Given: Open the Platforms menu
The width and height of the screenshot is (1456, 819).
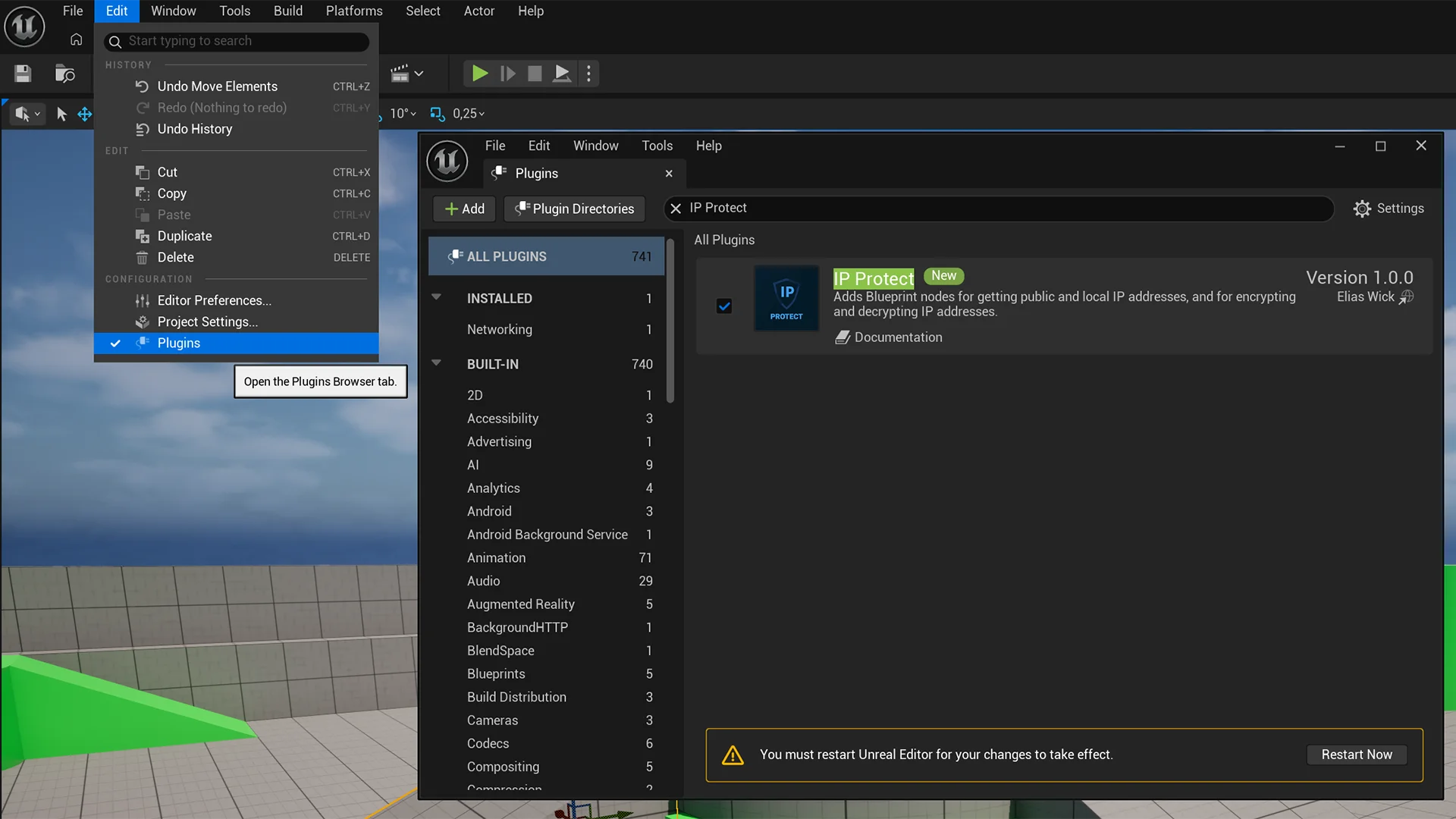Looking at the screenshot, I should point(354,11).
